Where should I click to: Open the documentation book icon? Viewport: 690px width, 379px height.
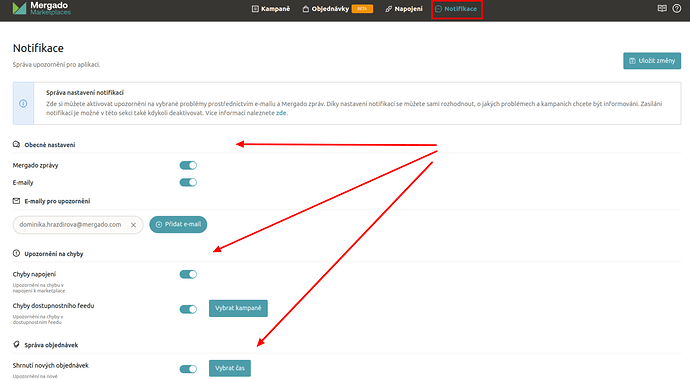click(x=662, y=8)
